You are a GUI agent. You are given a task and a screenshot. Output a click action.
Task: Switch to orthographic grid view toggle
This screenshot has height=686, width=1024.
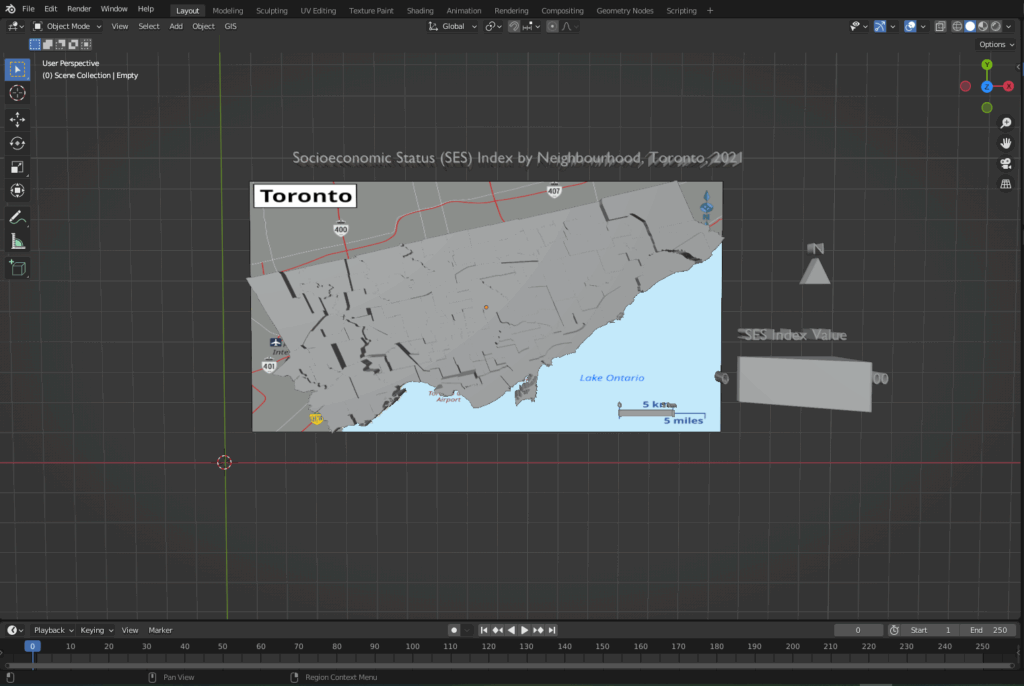(x=1006, y=184)
